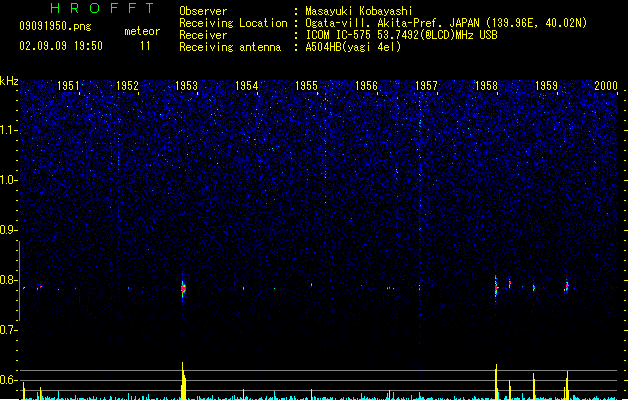Screen dimensions: 629x400
Task: Click the 0.6 kHz frequency label
Action: click(x=8, y=380)
